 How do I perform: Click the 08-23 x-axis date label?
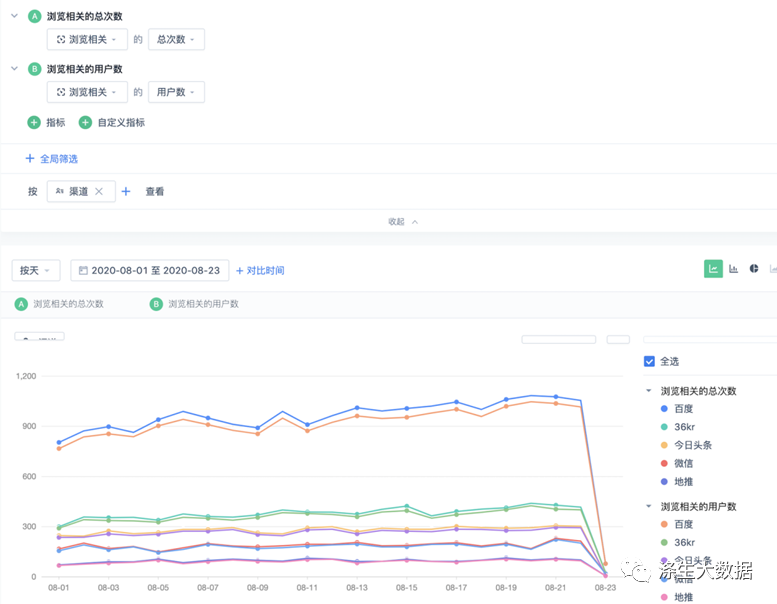point(605,587)
